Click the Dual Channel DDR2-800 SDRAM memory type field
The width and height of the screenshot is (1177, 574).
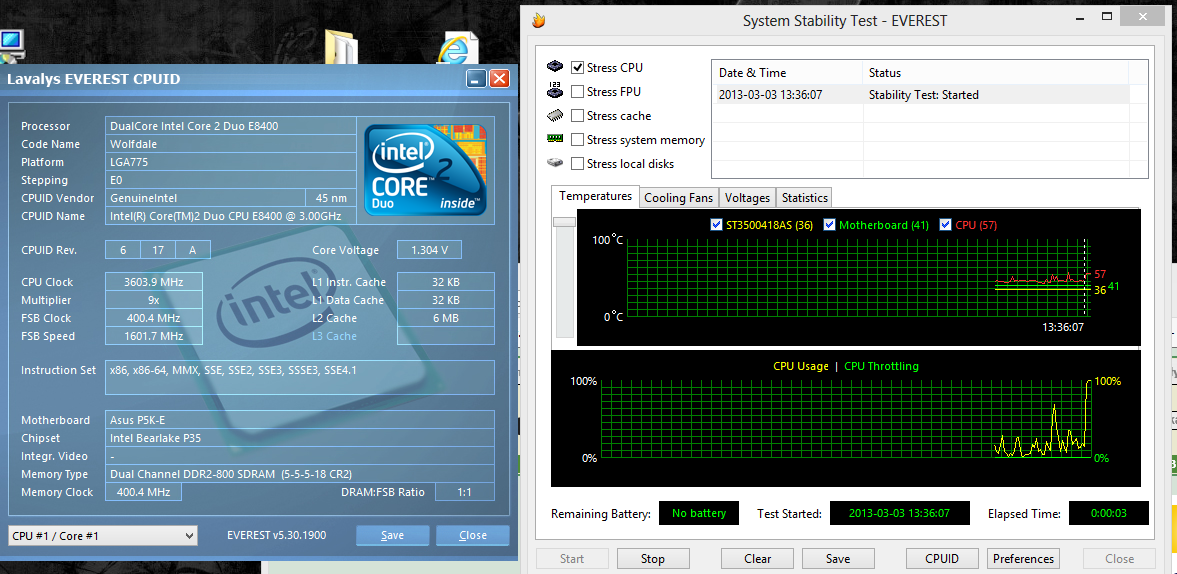[x=300, y=474]
